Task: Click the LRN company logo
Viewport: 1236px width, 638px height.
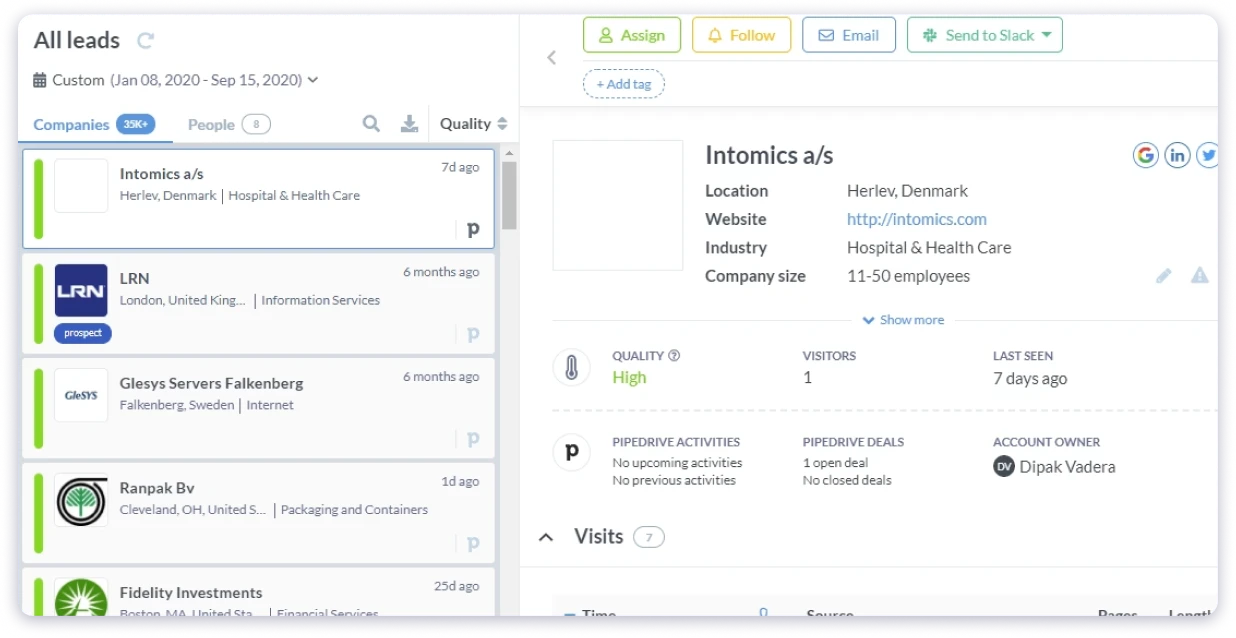Action: click(81, 290)
